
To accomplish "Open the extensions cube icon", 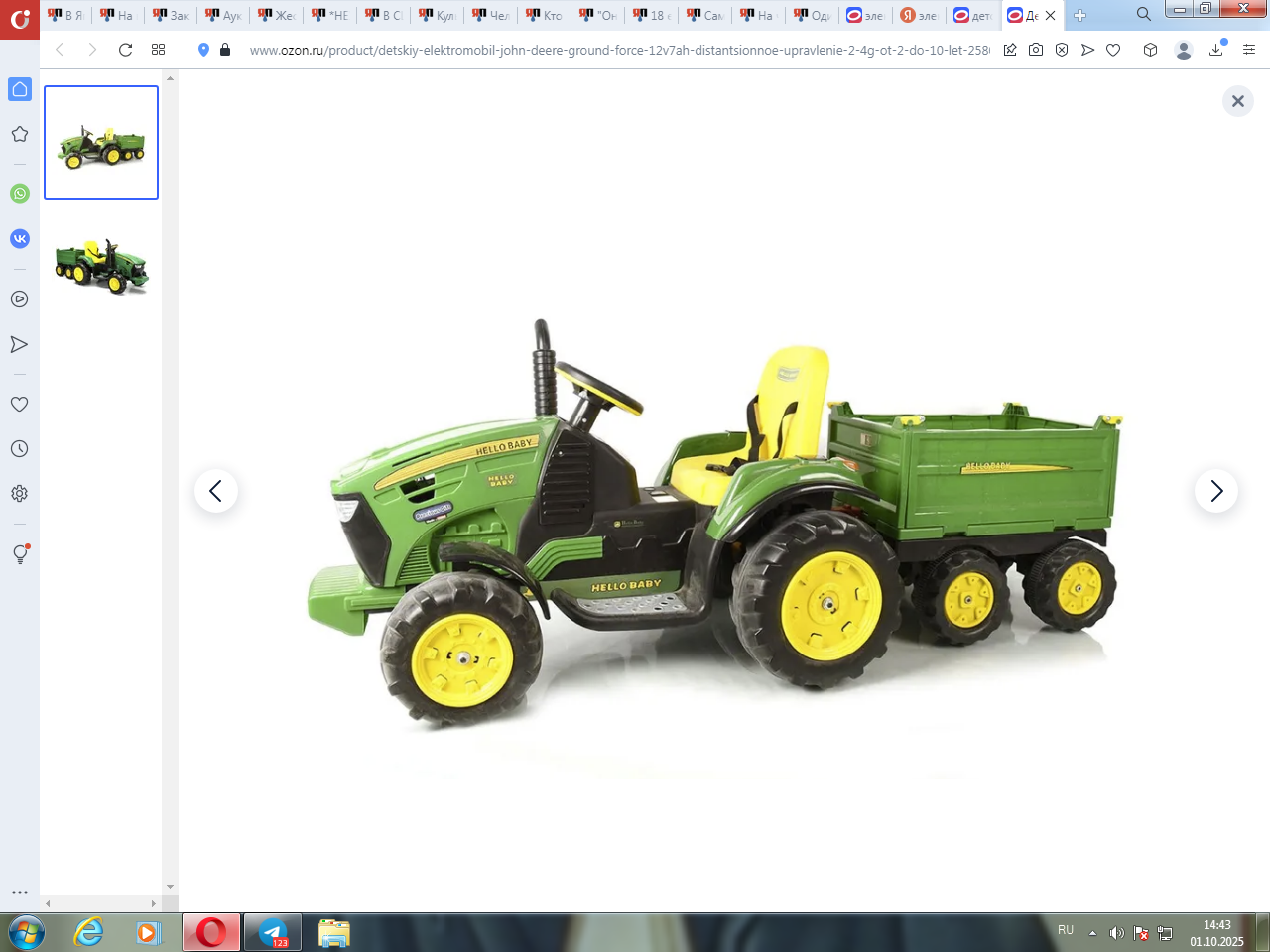I will click(x=1150, y=50).
